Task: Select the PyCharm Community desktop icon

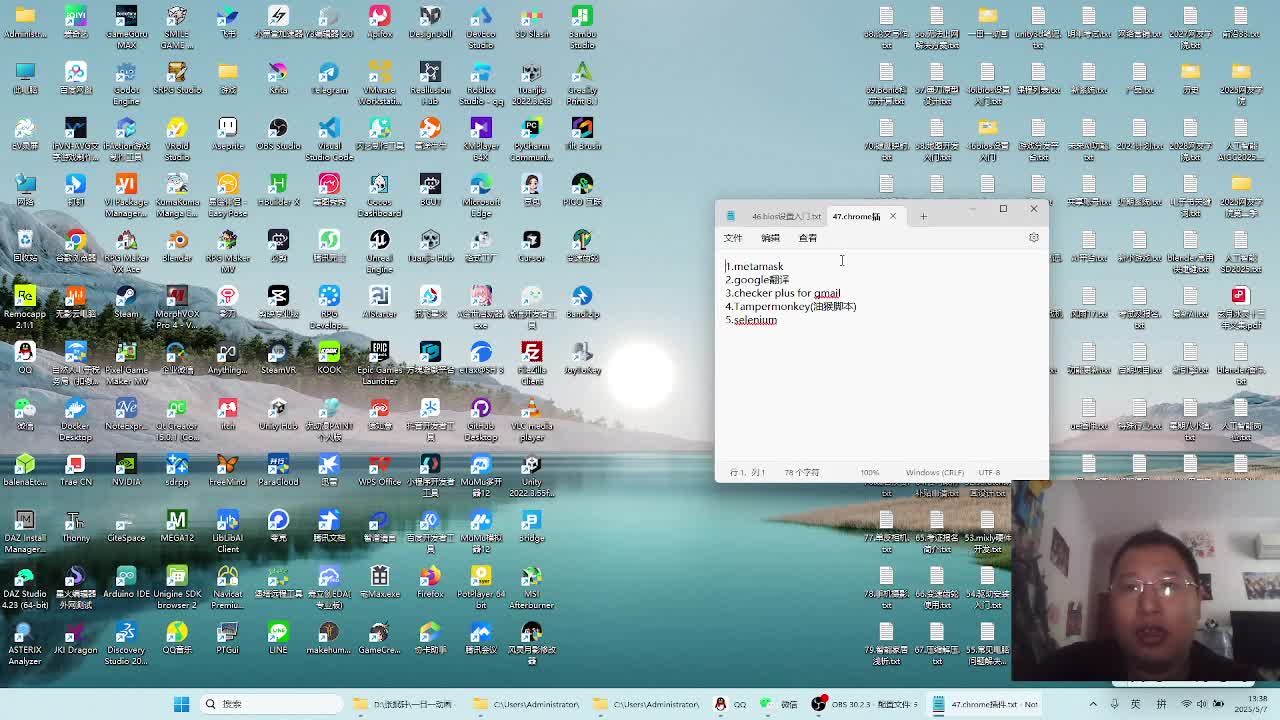Action: 532,139
